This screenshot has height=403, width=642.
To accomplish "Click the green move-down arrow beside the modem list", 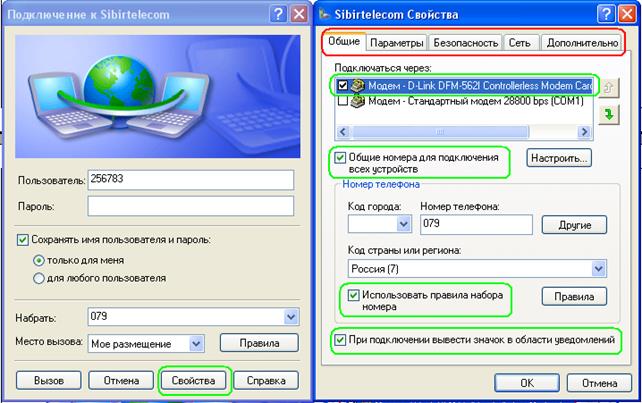I will pyautogui.click(x=609, y=114).
